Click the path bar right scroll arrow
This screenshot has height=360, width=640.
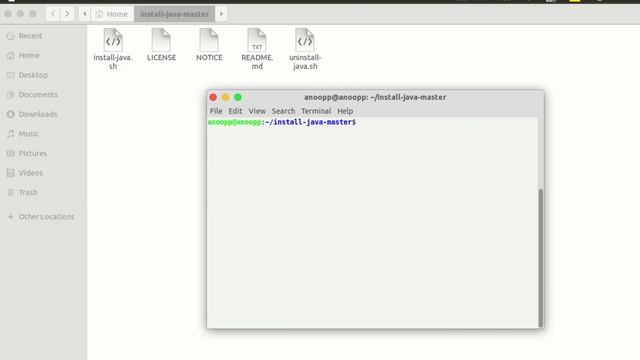tap(221, 14)
